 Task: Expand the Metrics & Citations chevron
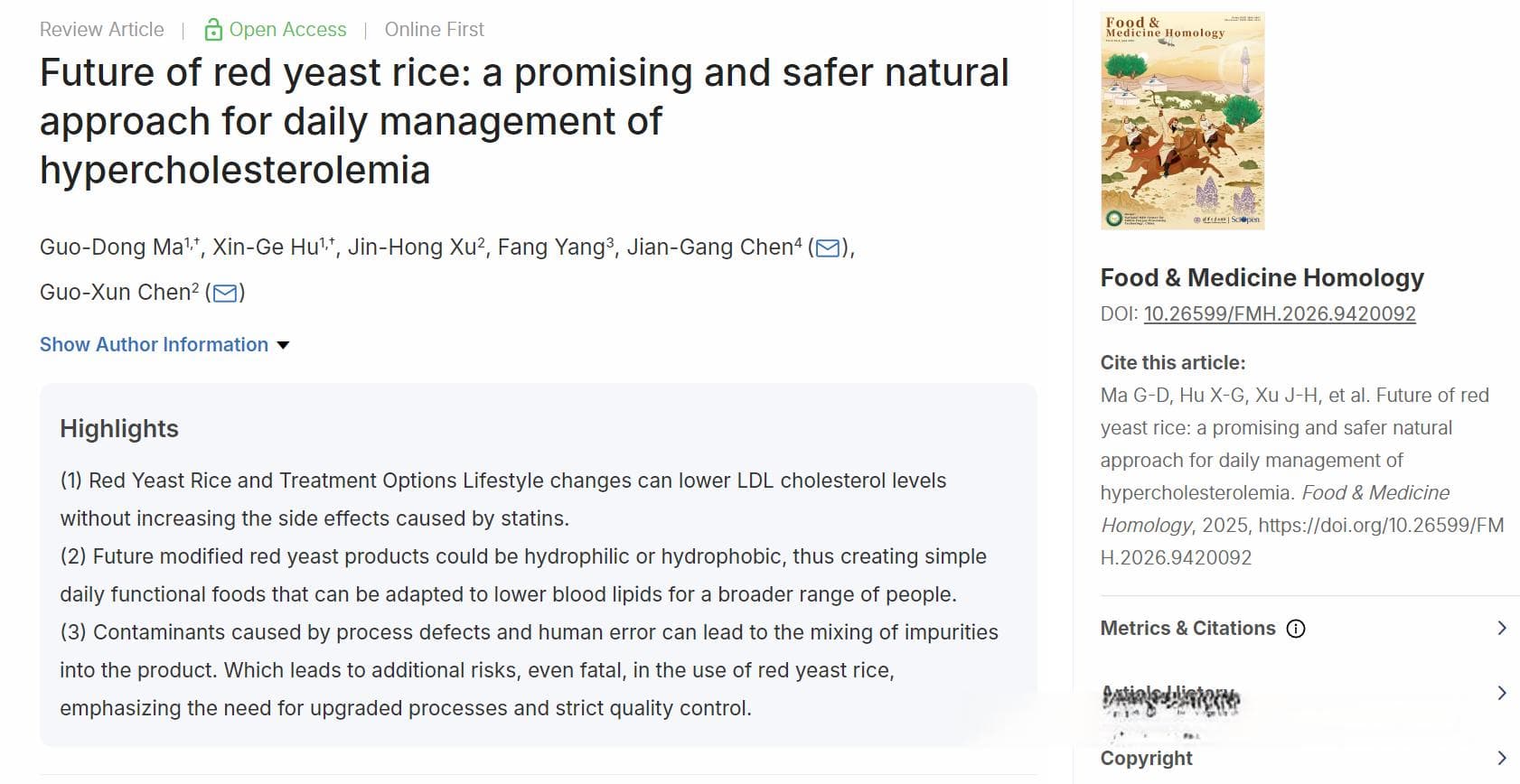coord(1502,628)
